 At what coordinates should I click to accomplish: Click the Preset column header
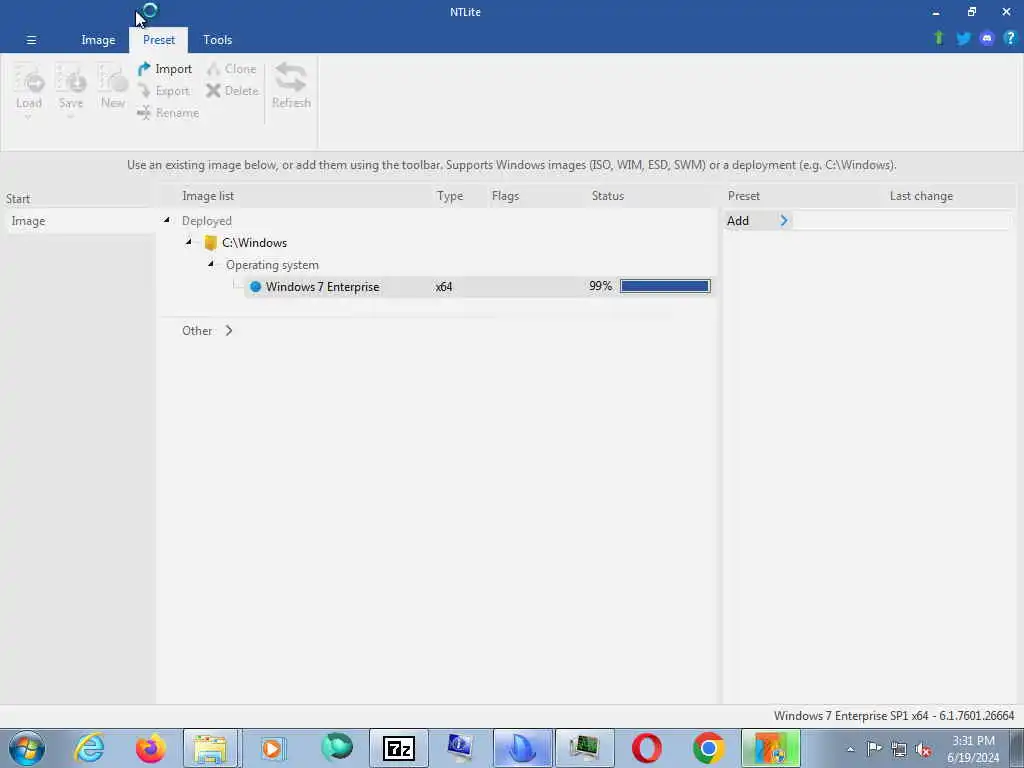click(x=744, y=196)
